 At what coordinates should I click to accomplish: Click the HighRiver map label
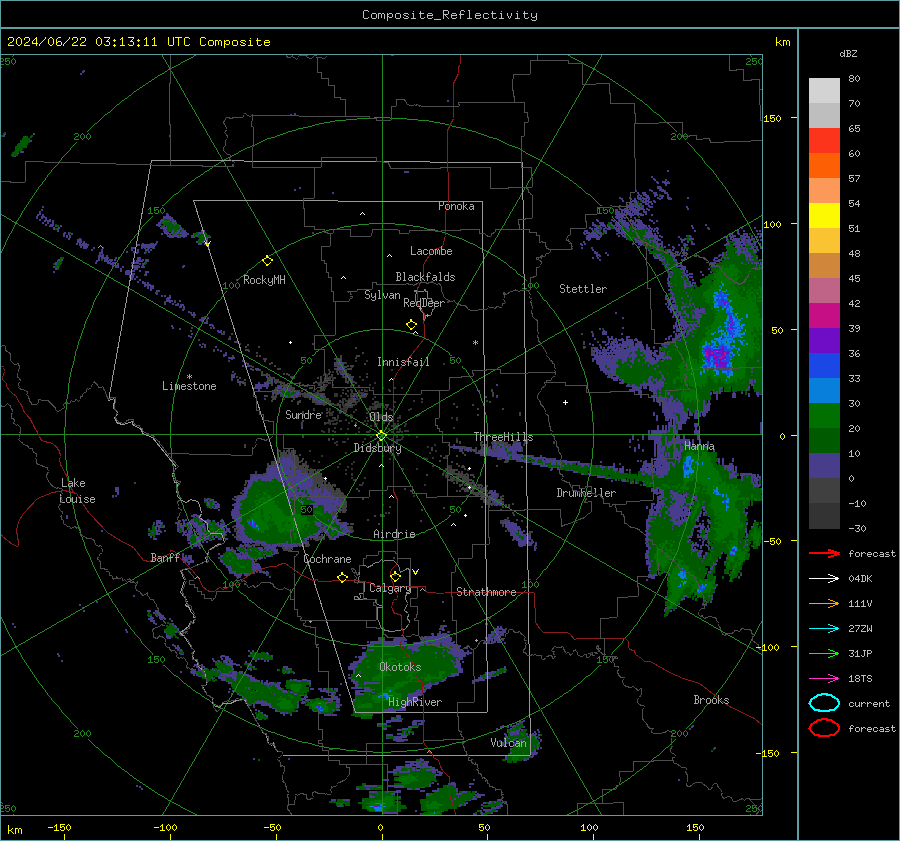click(415, 702)
